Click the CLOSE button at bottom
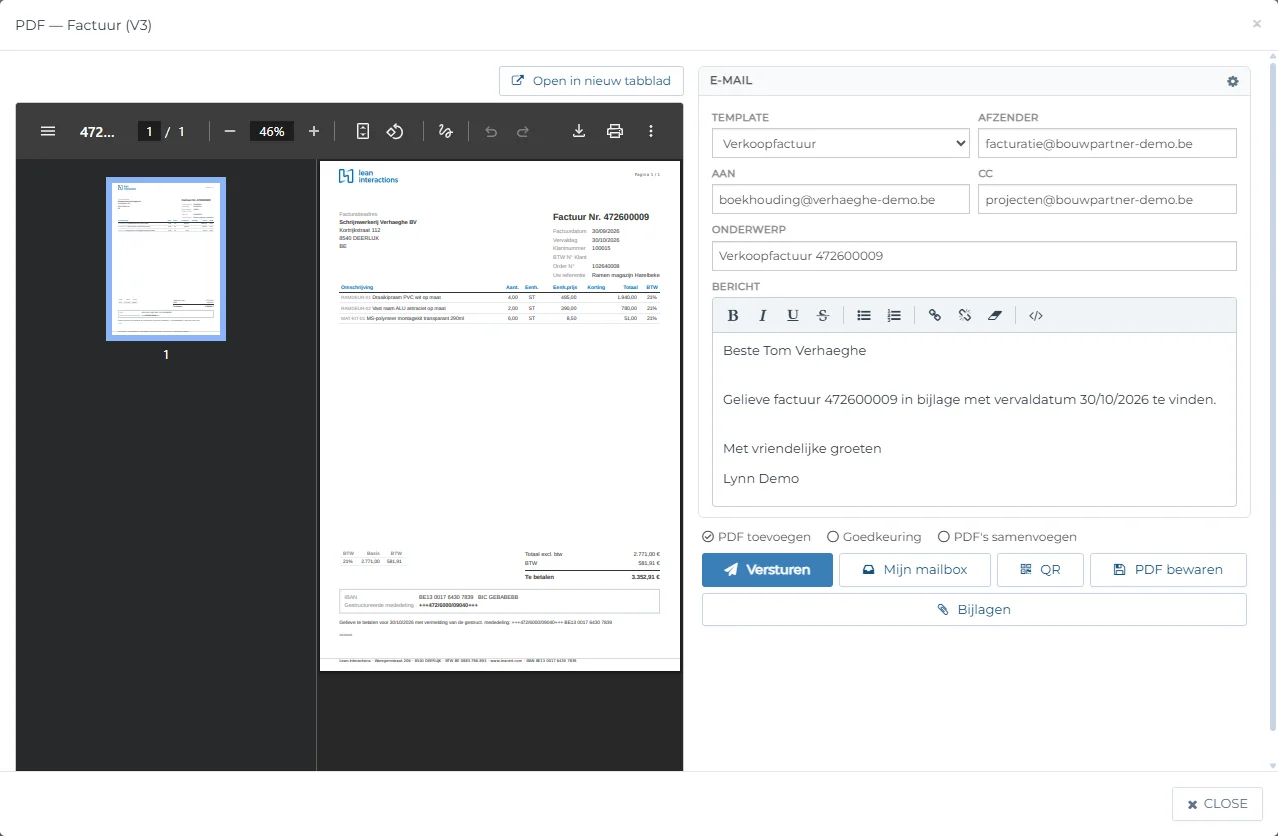 [x=1217, y=804]
